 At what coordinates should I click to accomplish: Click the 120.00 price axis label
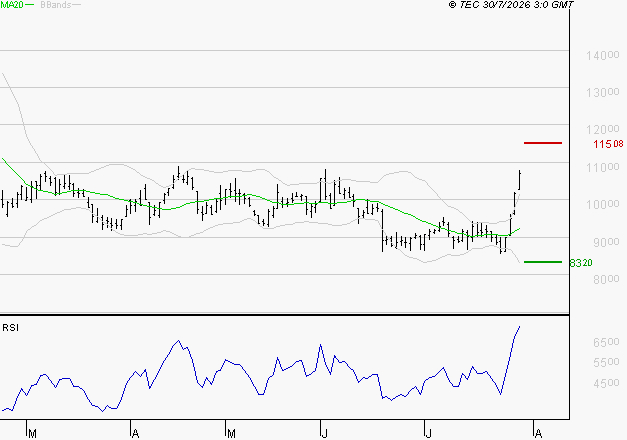tap(603, 129)
